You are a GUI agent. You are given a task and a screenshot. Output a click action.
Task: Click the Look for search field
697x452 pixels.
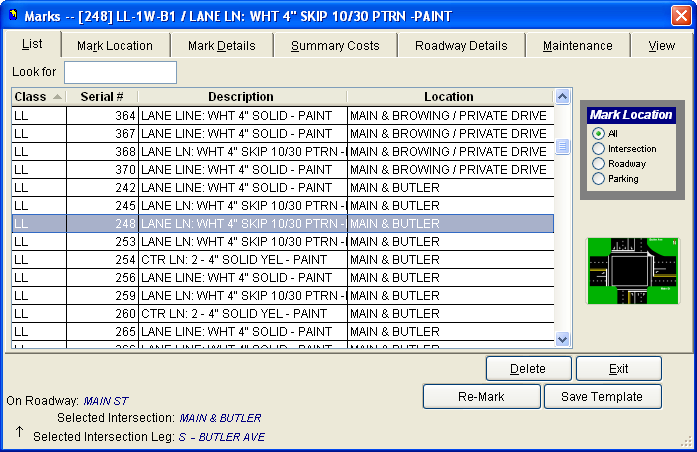pyautogui.click(x=120, y=72)
